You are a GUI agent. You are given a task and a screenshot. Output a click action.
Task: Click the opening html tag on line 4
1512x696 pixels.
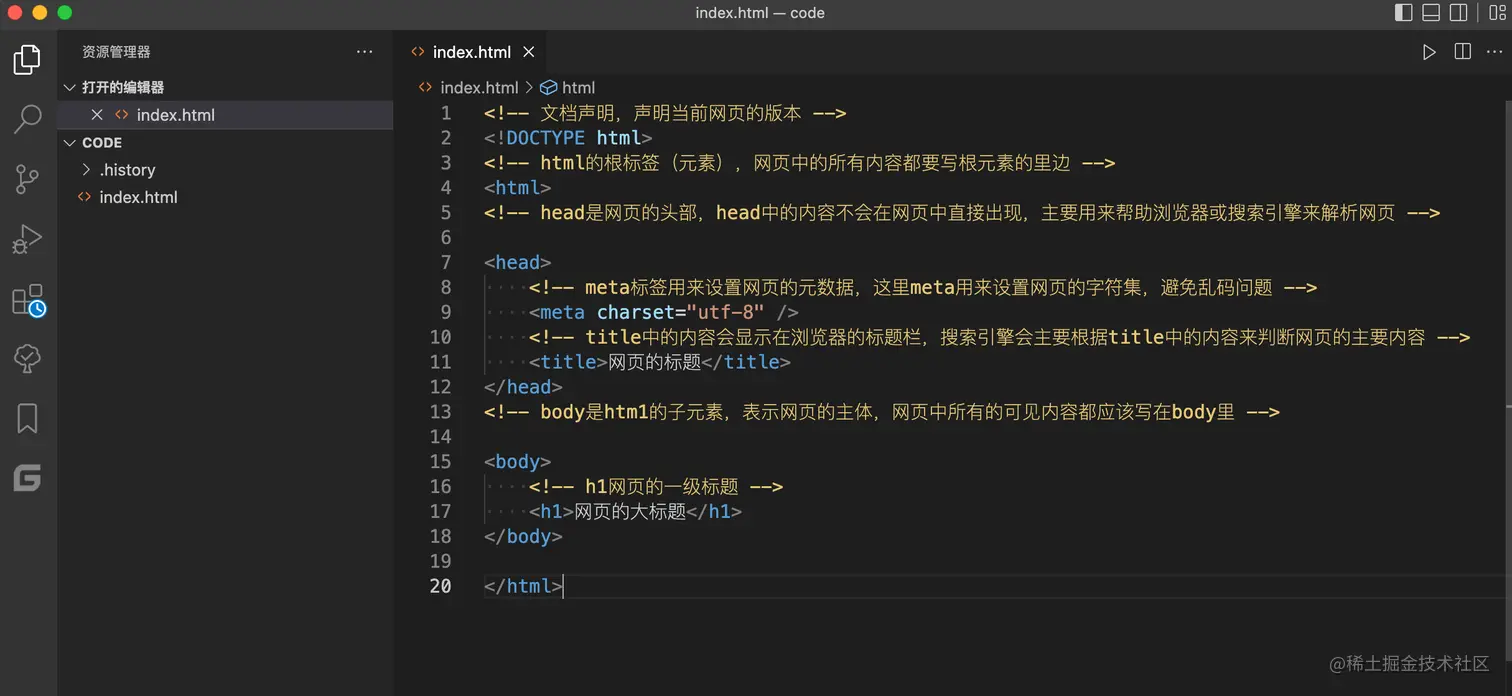point(517,187)
